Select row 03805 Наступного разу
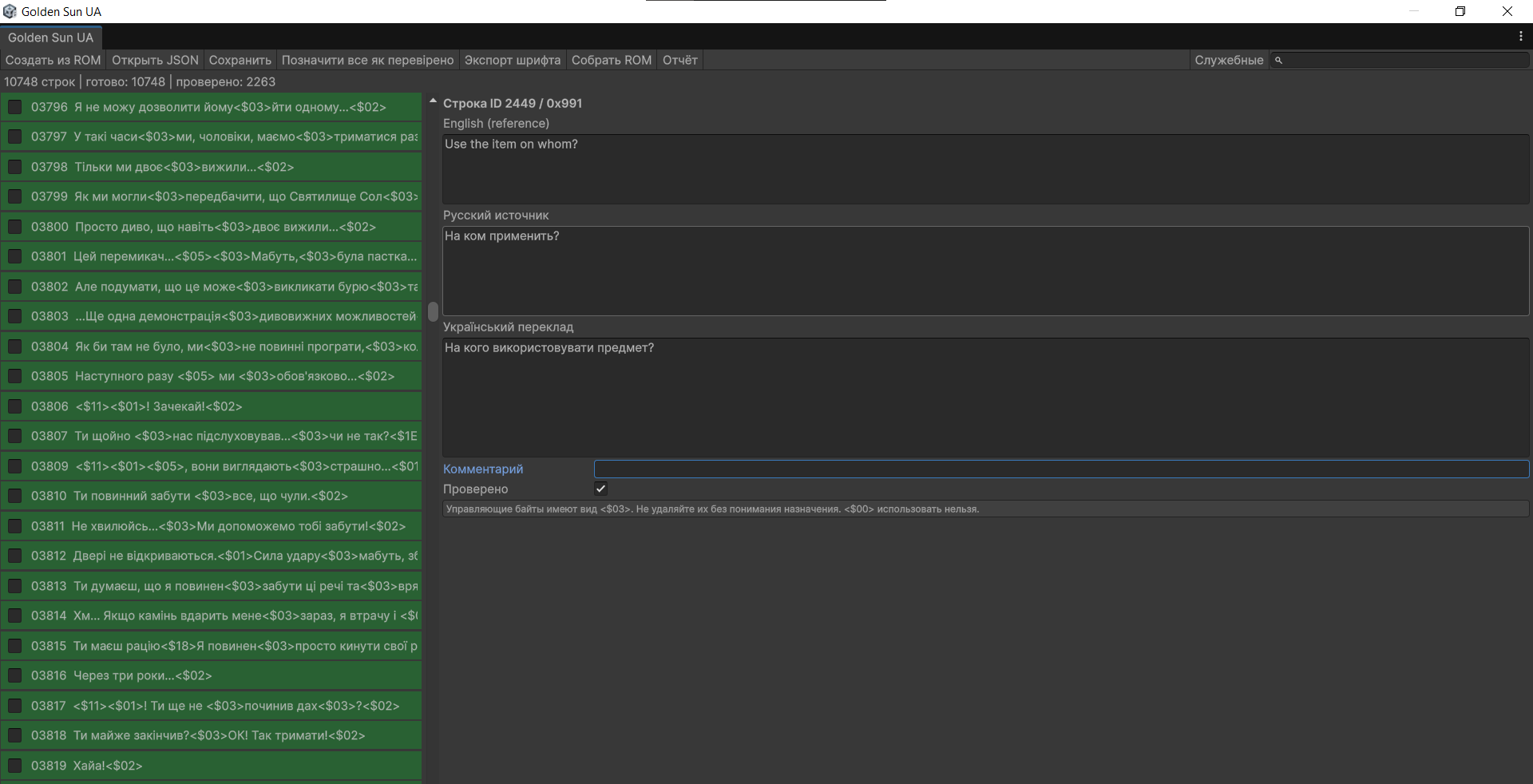The width and height of the screenshot is (1533, 784). [x=211, y=376]
